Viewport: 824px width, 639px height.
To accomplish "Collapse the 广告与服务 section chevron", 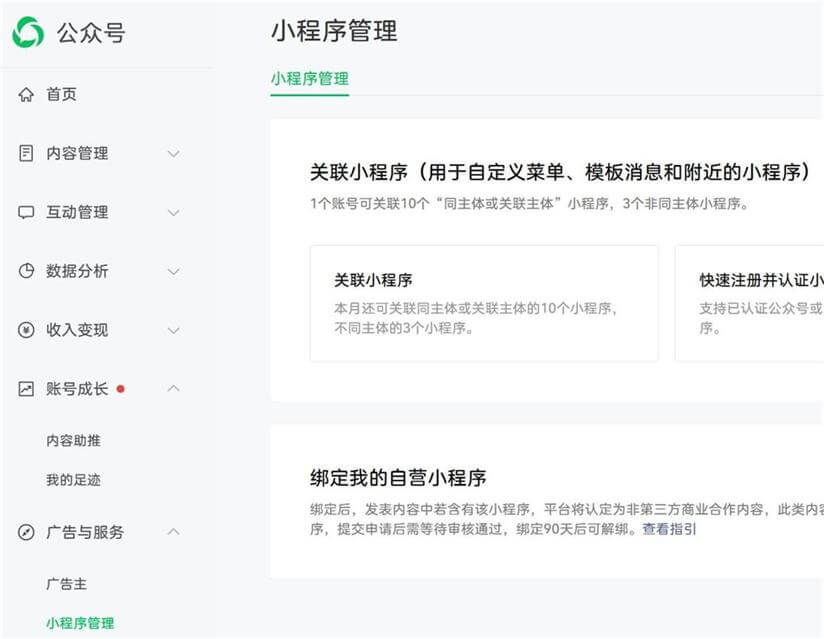I will [x=173, y=532].
